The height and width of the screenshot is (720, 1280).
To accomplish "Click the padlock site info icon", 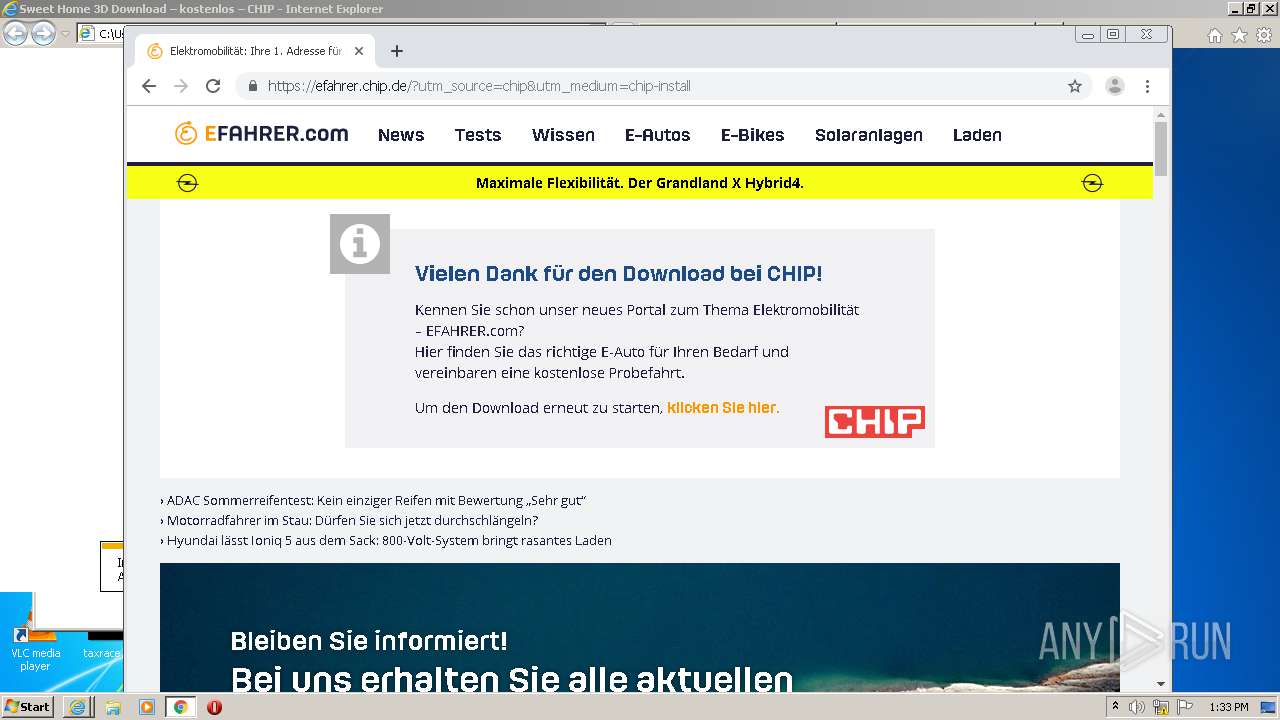I will pos(252,86).
